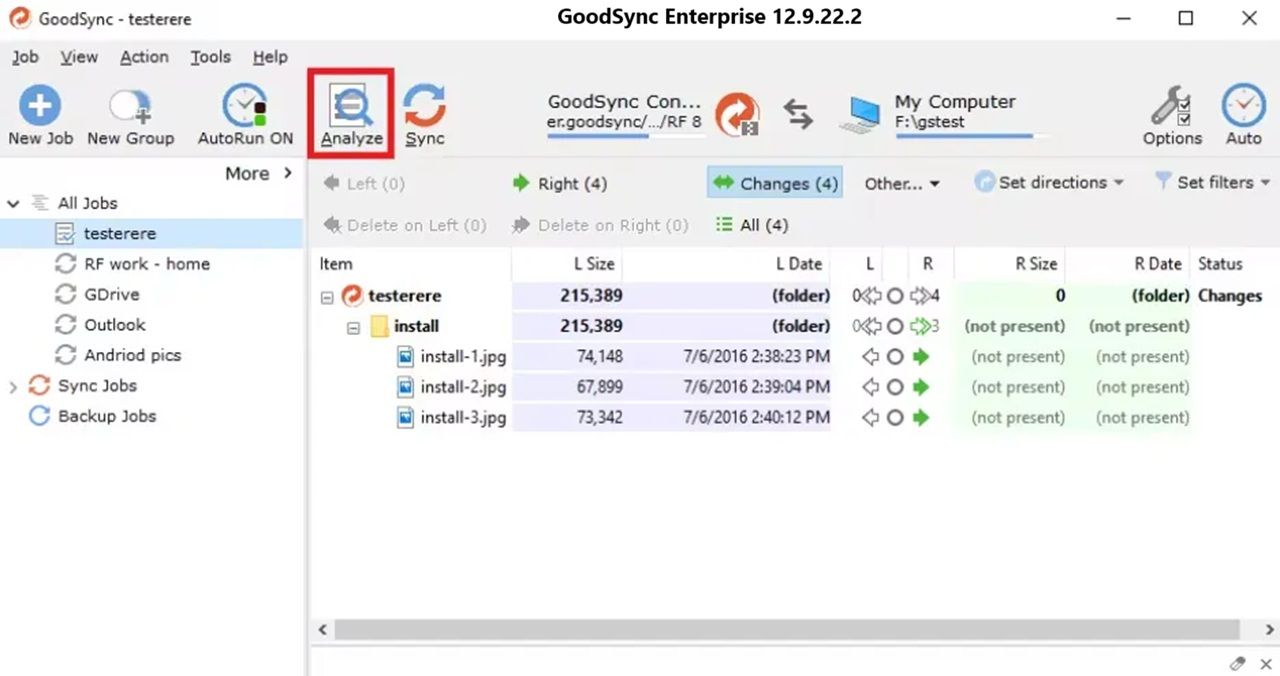Select the Outlook job

click(x=114, y=325)
